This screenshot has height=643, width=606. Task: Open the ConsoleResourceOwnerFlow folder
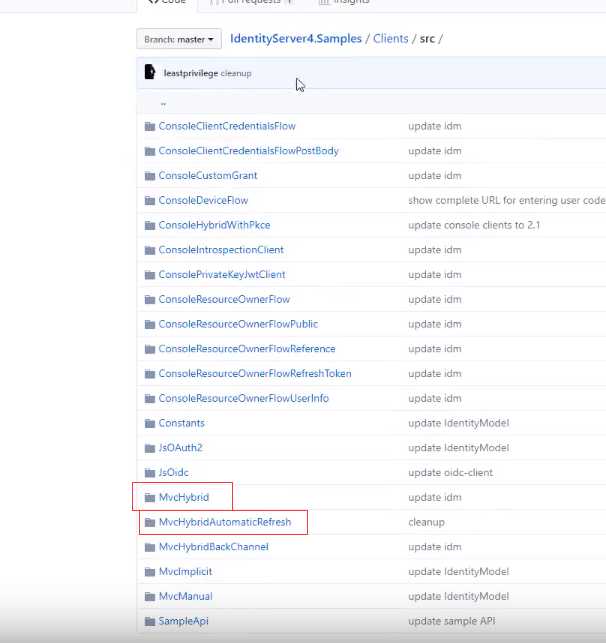click(x=224, y=299)
